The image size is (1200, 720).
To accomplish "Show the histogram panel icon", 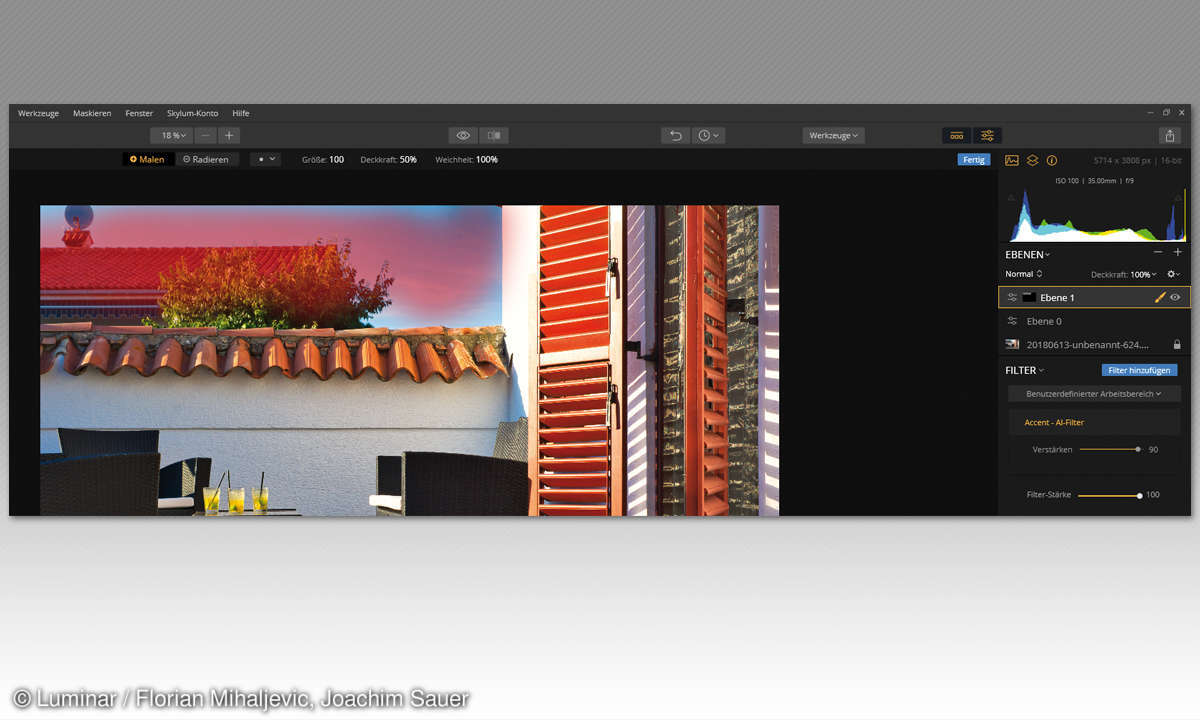I will coord(1012,160).
